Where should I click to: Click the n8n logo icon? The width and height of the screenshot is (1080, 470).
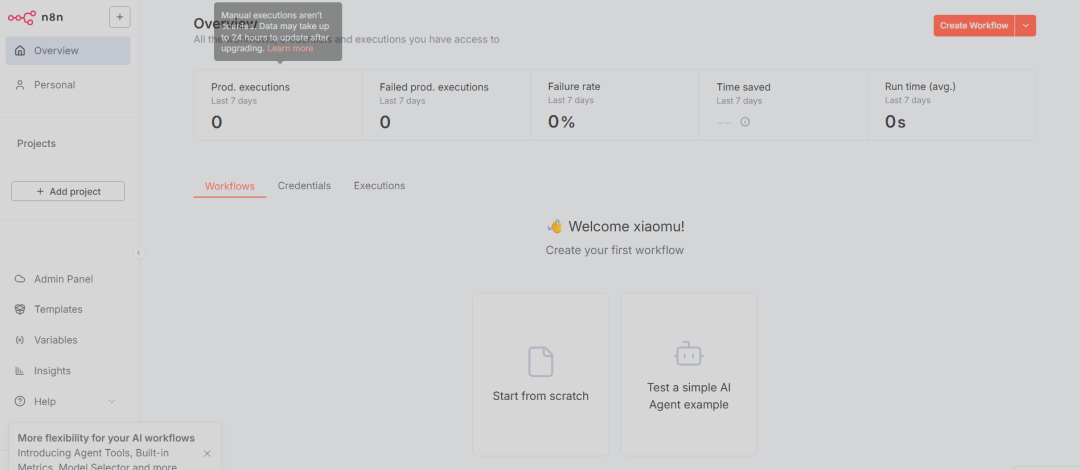pyautogui.click(x=21, y=17)
